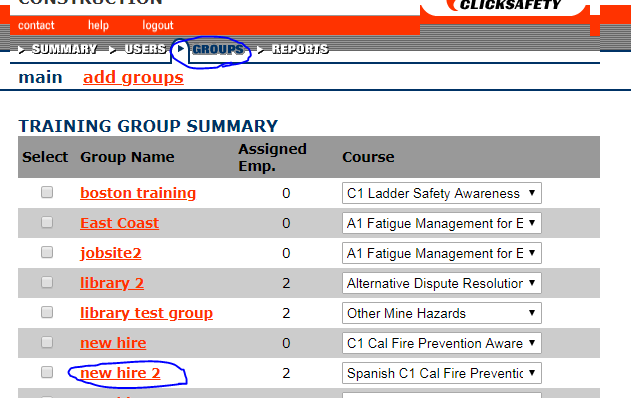Screen dimensions: 631x398
Task: Click logout in the top bar
Action: coord(158,25)
